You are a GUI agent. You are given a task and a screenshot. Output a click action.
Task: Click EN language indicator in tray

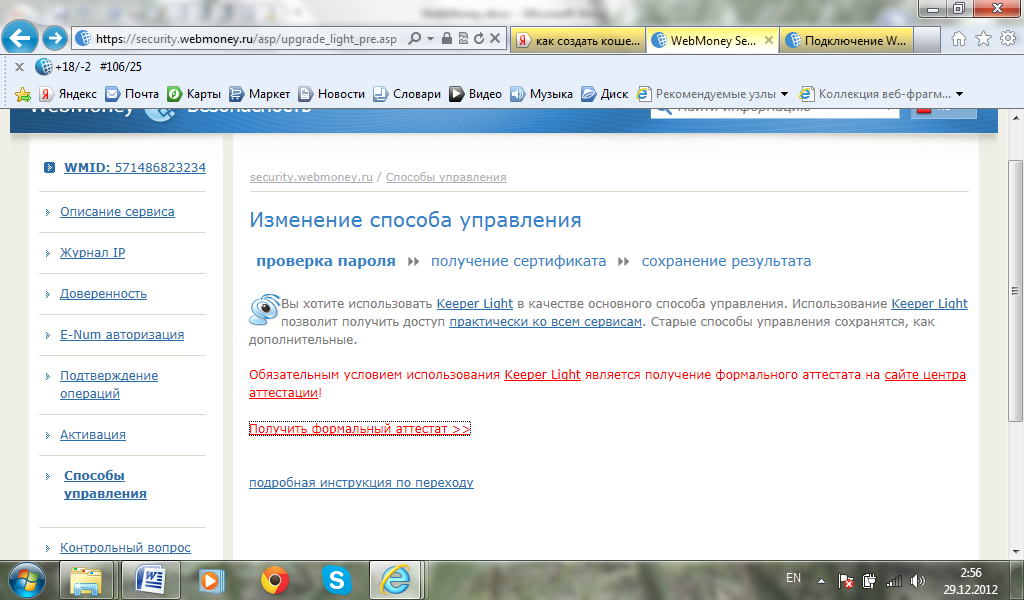[x=793, y=578]
